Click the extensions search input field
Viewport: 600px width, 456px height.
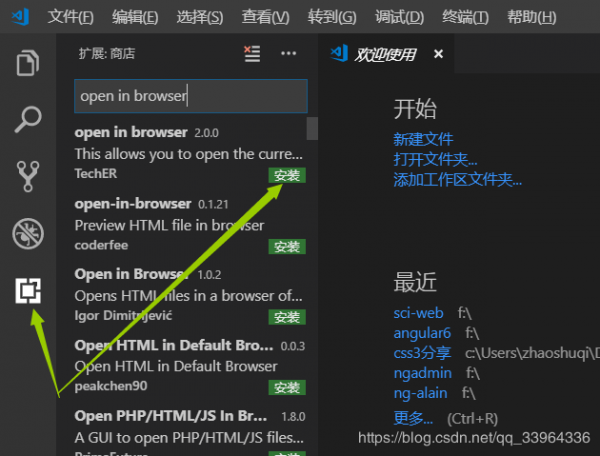(x=190, y=97)
